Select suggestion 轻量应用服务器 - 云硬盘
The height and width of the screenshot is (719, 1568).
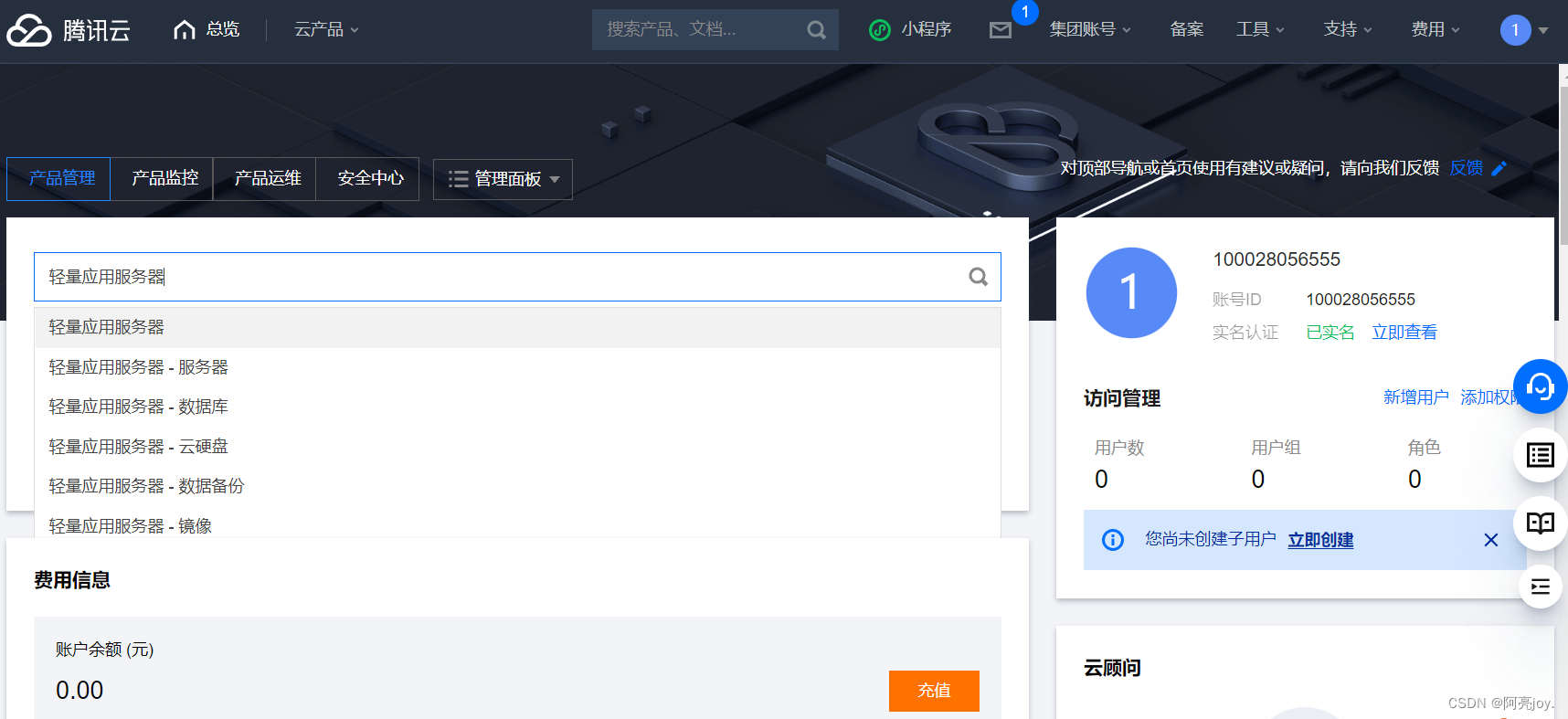(517, 447)
